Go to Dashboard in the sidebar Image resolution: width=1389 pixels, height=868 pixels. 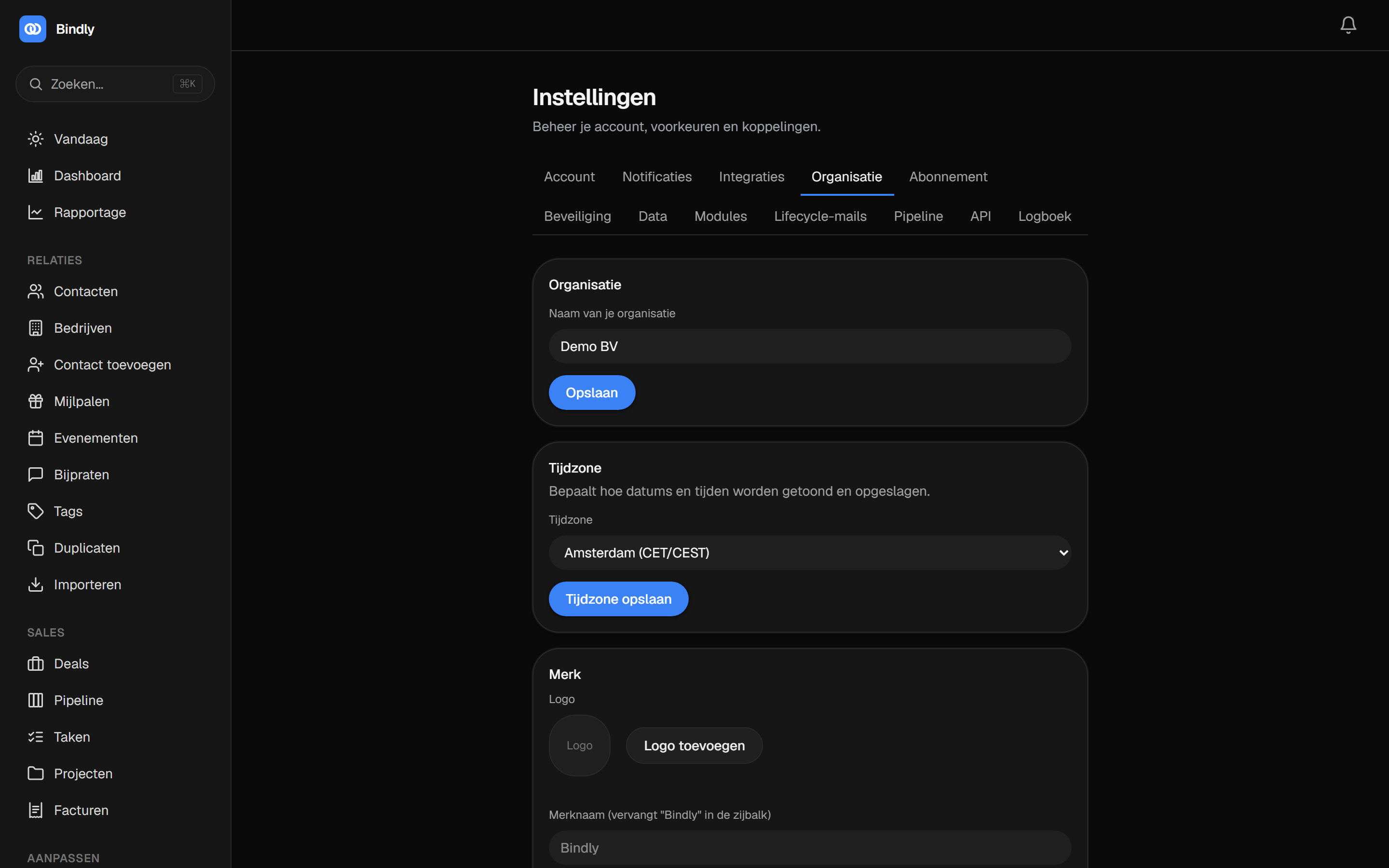(115, 176)
